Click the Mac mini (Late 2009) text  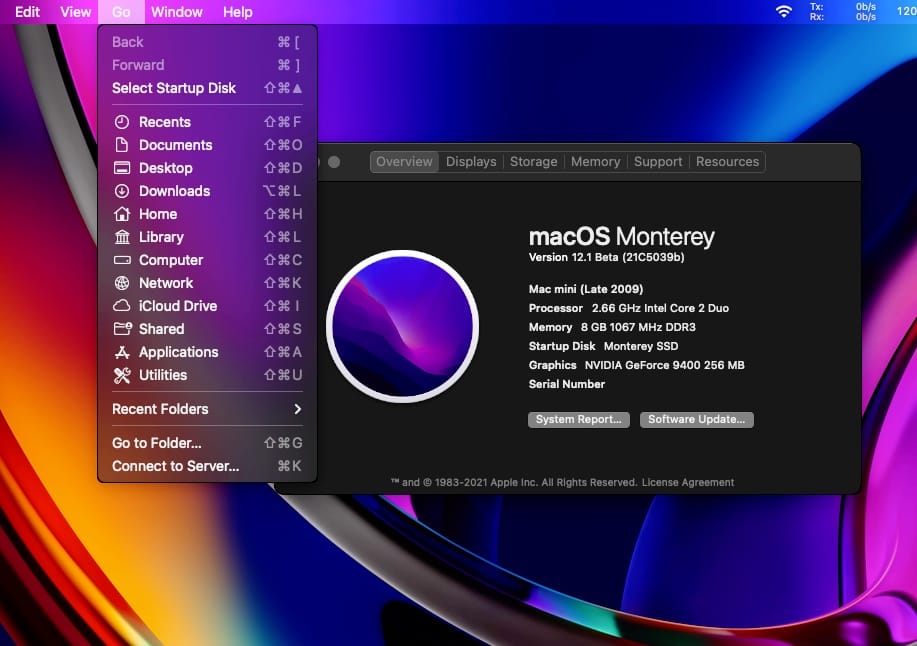point(586,289)
